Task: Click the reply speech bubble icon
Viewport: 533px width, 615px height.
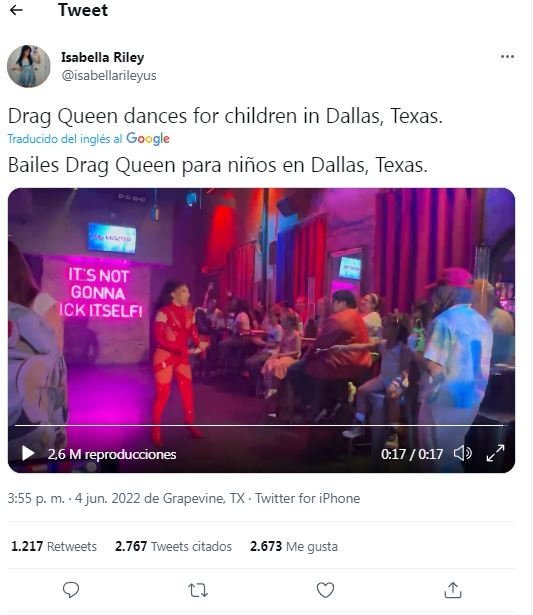Action: [71, 590]
